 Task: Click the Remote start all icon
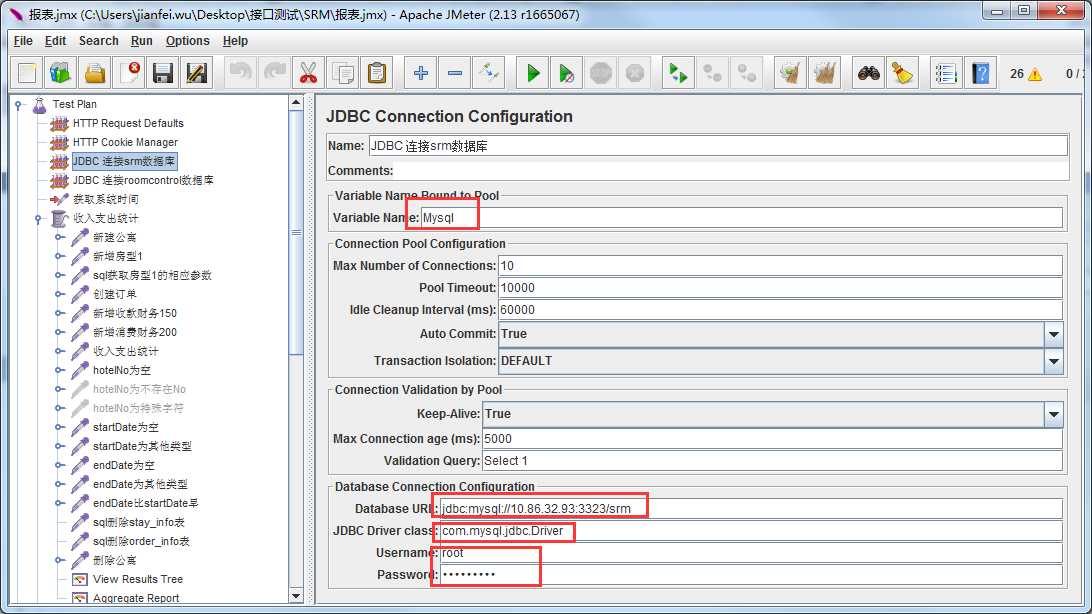[678, 73]
